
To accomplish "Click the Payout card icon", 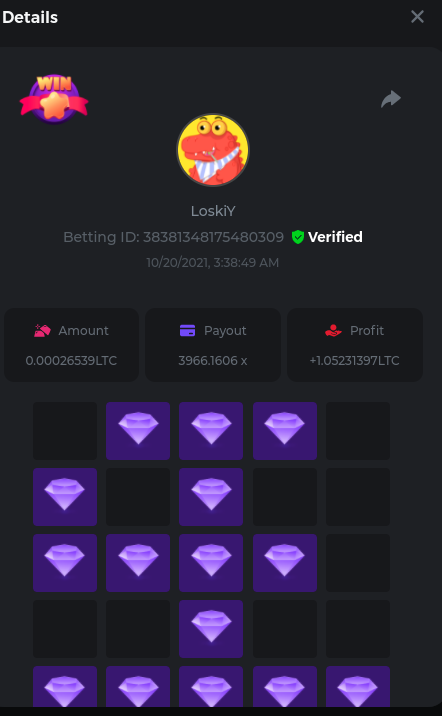I will click(188, 331).
